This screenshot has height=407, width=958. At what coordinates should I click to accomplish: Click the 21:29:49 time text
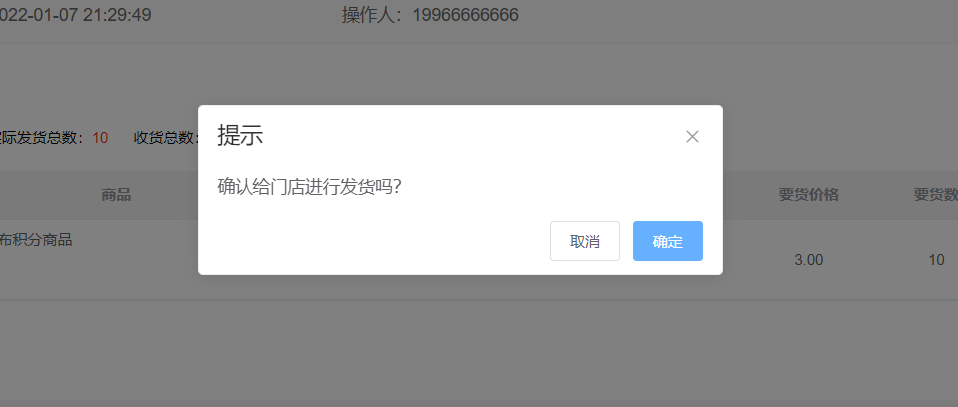[x=117, y=15]
